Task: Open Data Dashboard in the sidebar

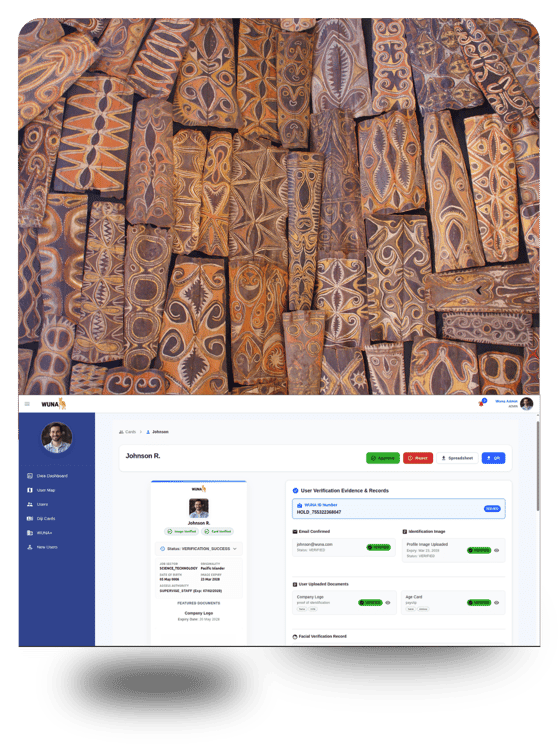Action: pyautogui.click(x=47, y=475)
